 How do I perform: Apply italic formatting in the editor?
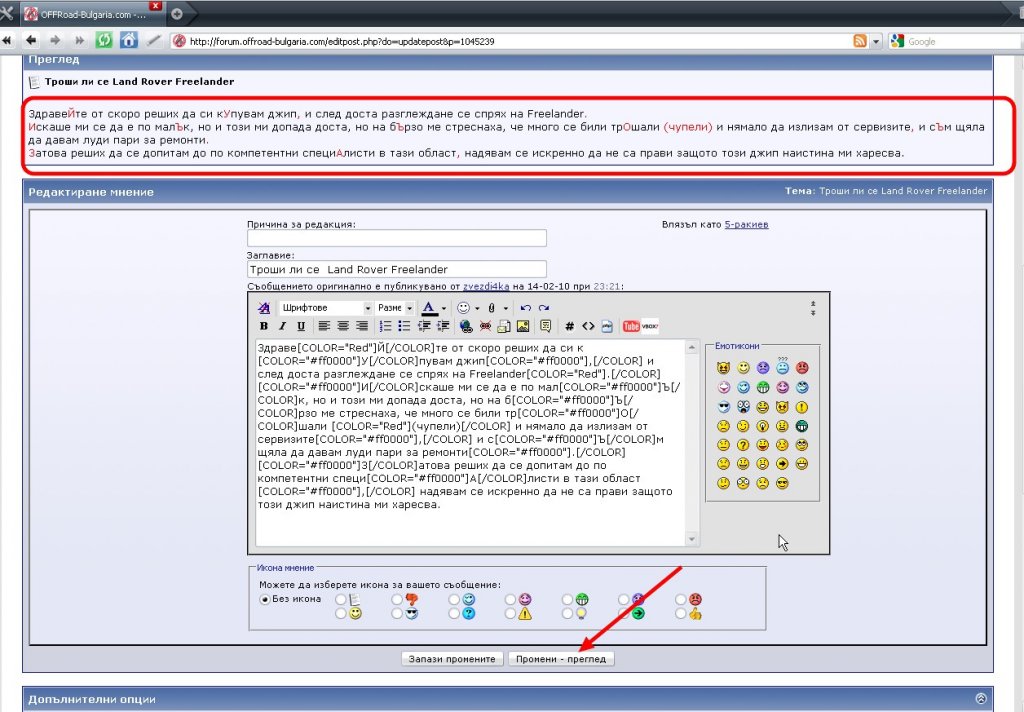point(282,326)
